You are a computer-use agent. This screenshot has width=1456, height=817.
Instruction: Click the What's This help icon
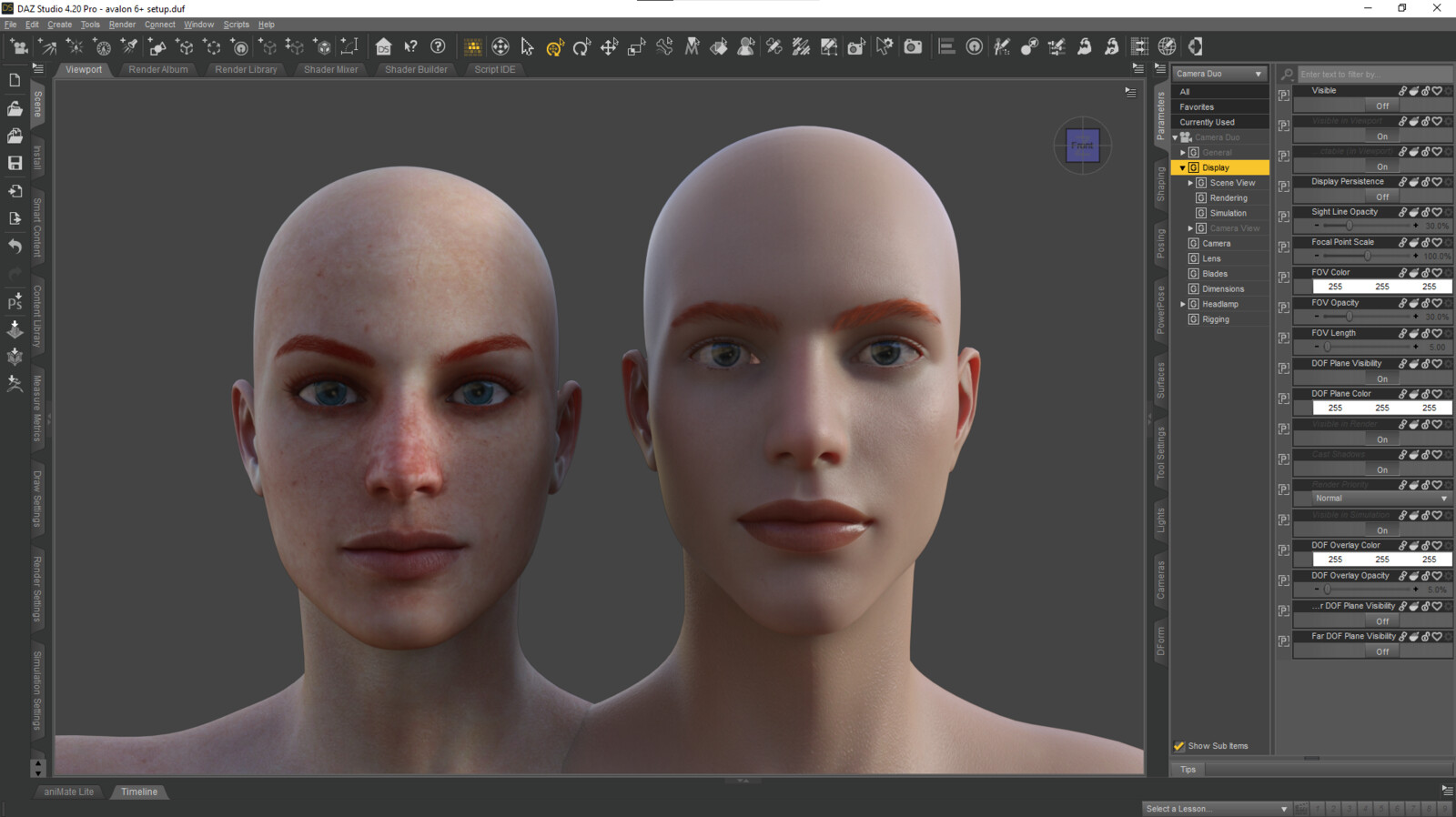coord(410,46)
